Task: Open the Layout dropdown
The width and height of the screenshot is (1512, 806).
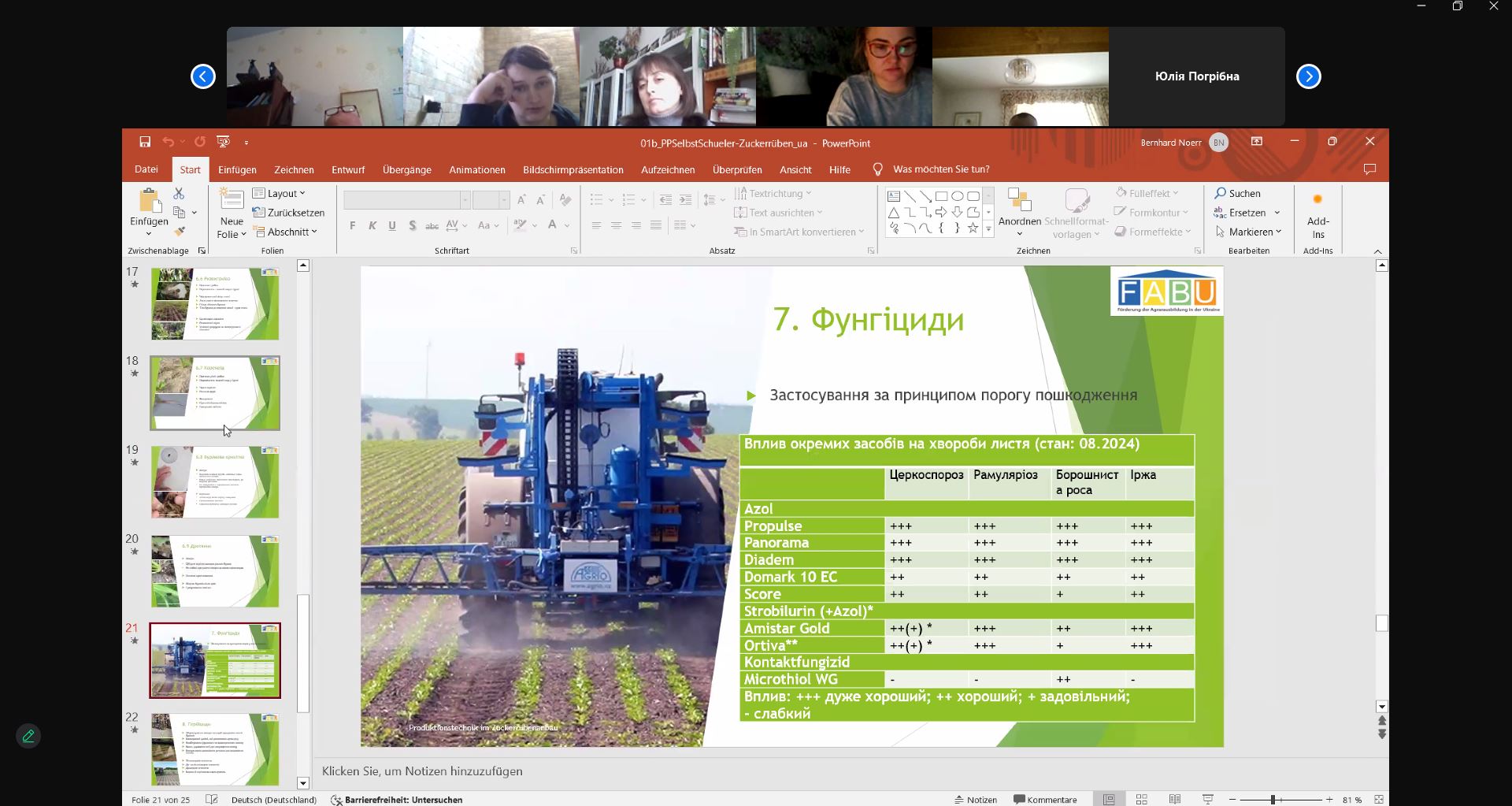Action: [x=279, y=193]
